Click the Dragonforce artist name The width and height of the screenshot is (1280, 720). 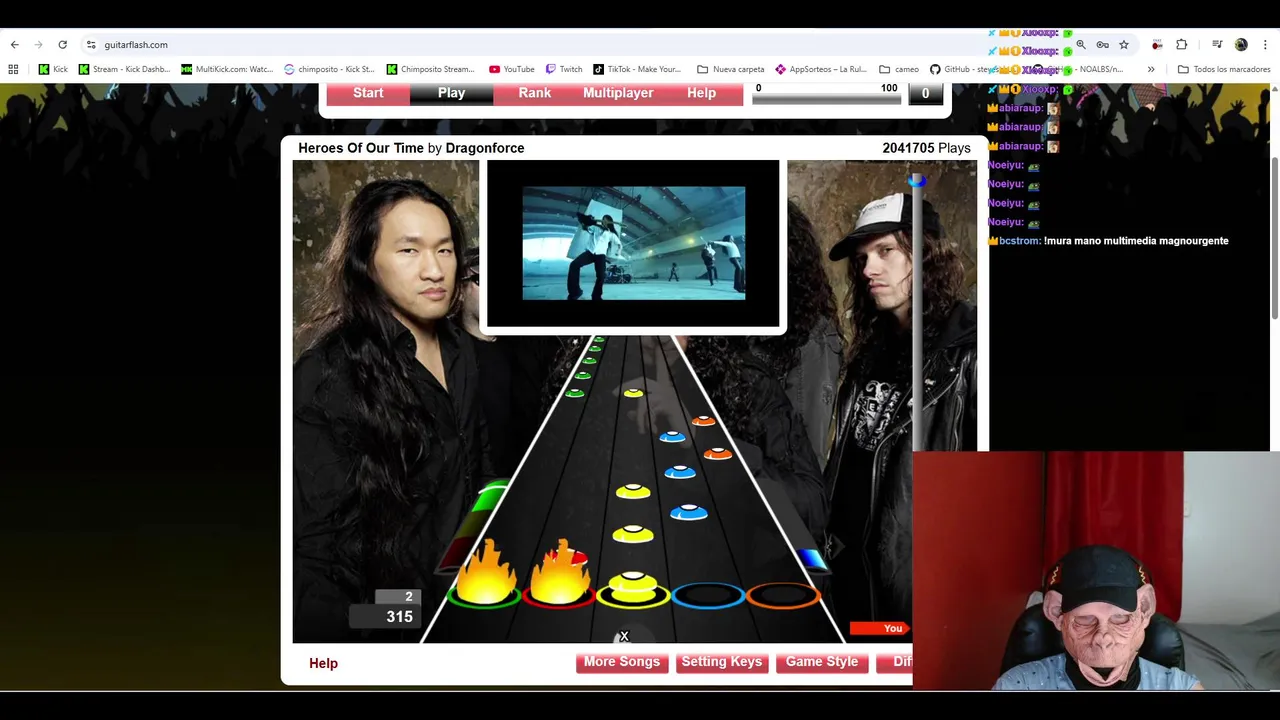click(x=485, y=148)
